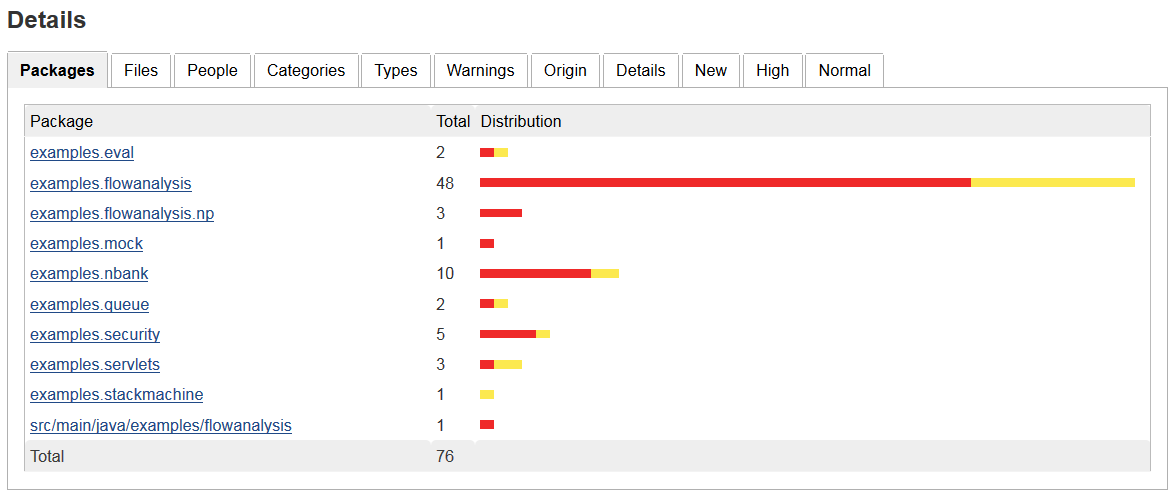
Task: Switch to the Files tab
Action: [x=141, y=70]
